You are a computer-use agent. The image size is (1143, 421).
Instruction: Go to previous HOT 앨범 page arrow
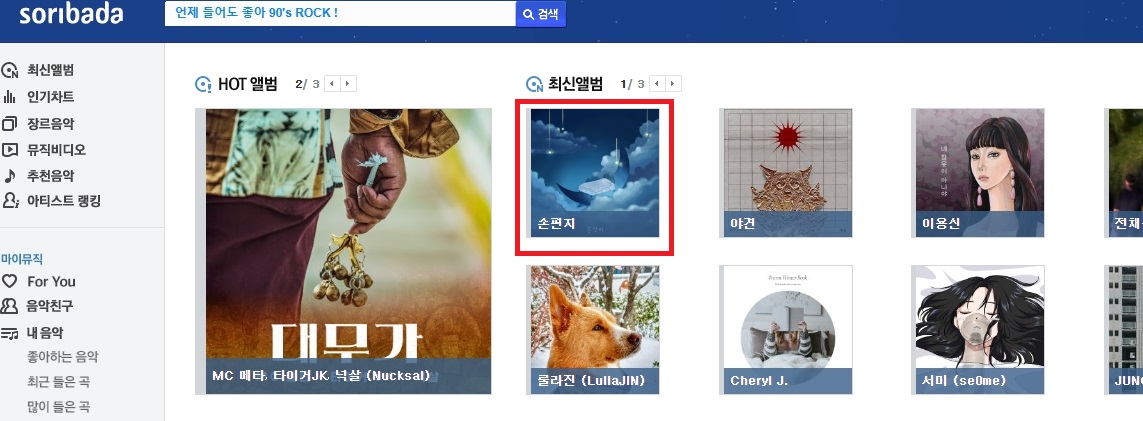click(x=332, y=84)
